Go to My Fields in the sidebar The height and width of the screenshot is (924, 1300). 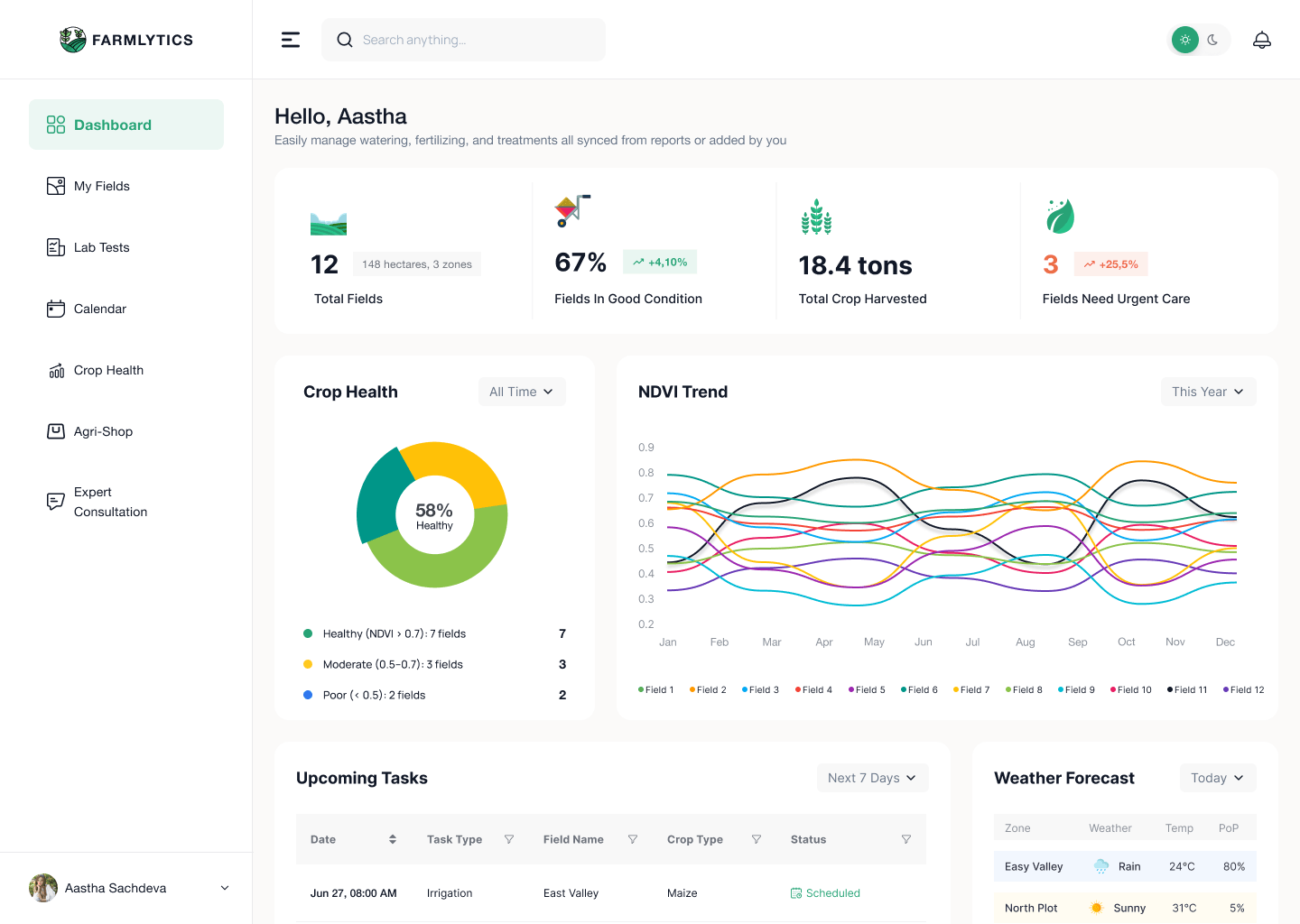(101, 186)
